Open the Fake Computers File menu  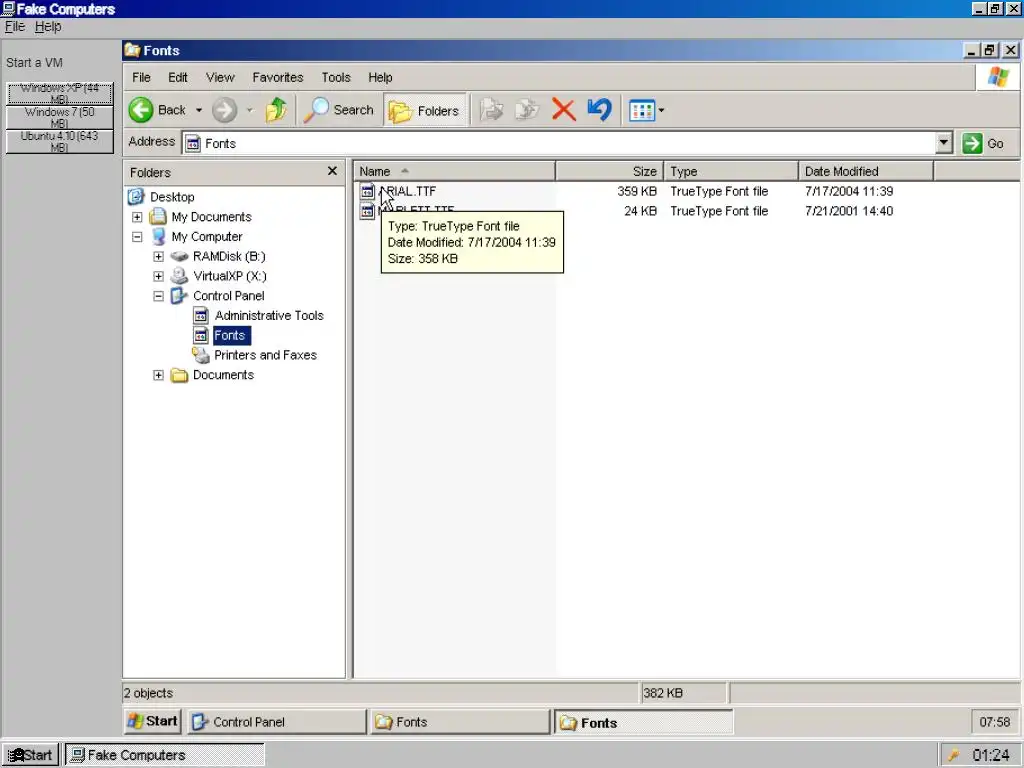pyautogui.click(x=14, y=26)
